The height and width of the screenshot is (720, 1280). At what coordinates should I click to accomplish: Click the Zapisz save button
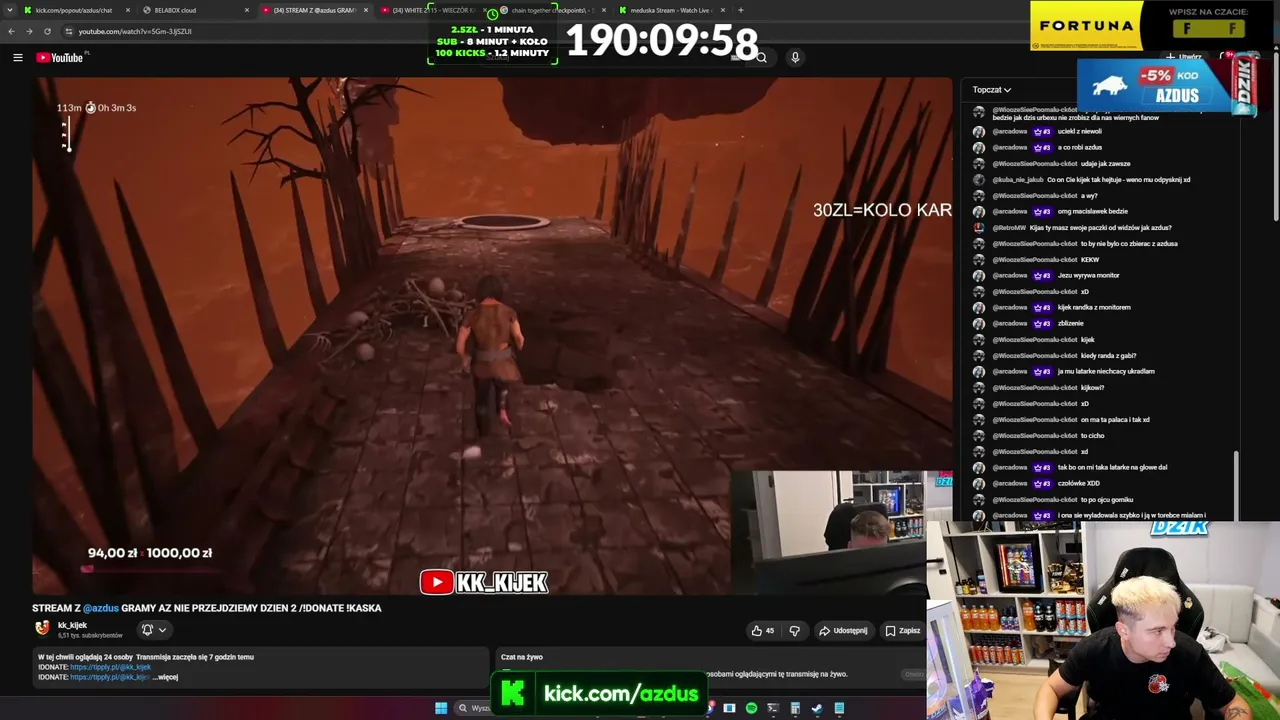pos(902,631)
